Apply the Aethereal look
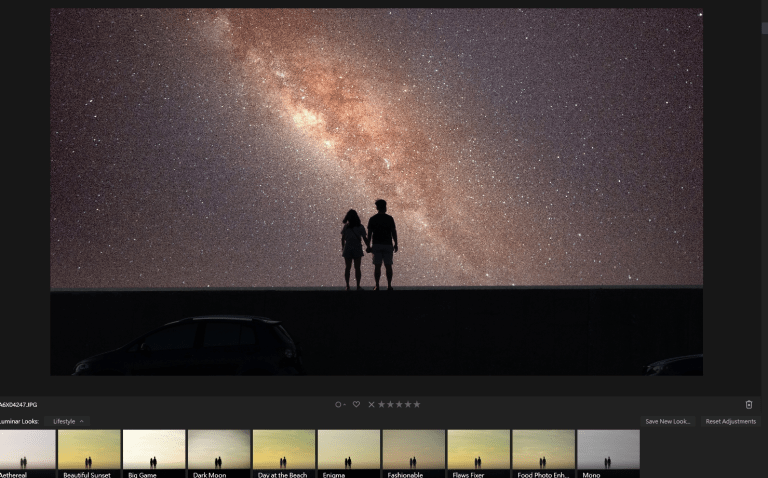768x478 pixels. (x=26, y=450)
